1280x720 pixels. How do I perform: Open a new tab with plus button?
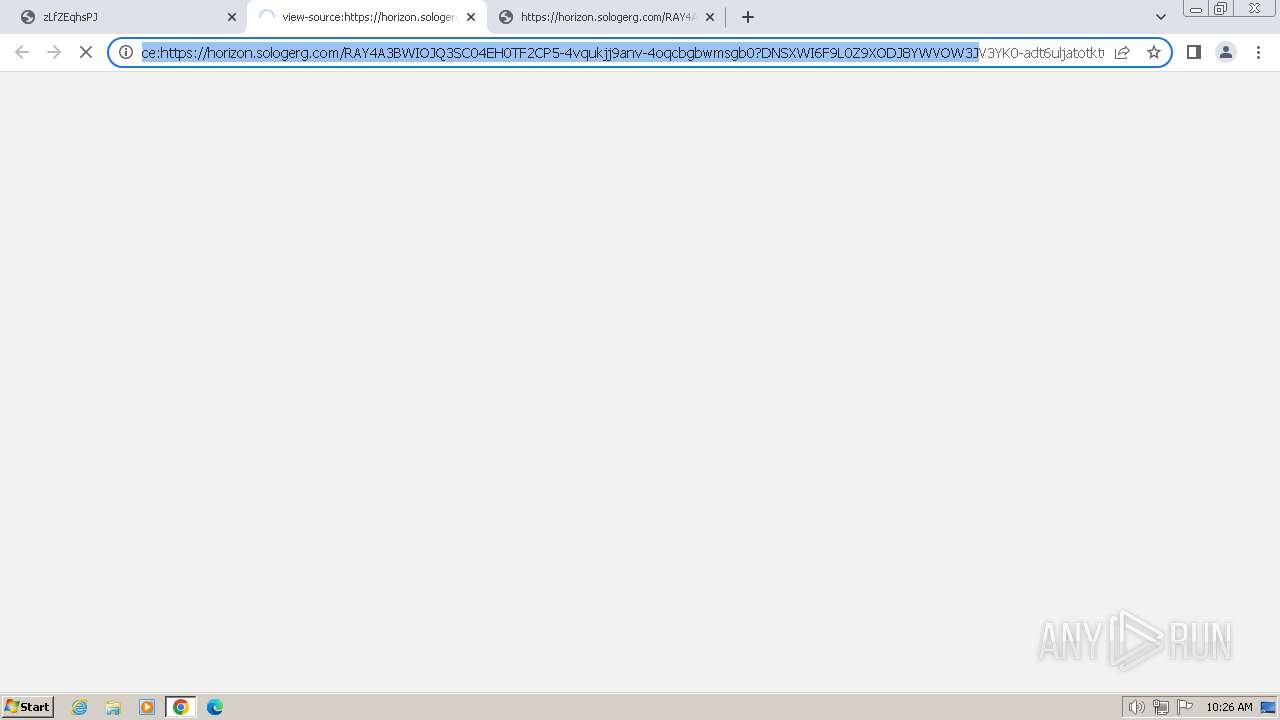pos(748,17)
